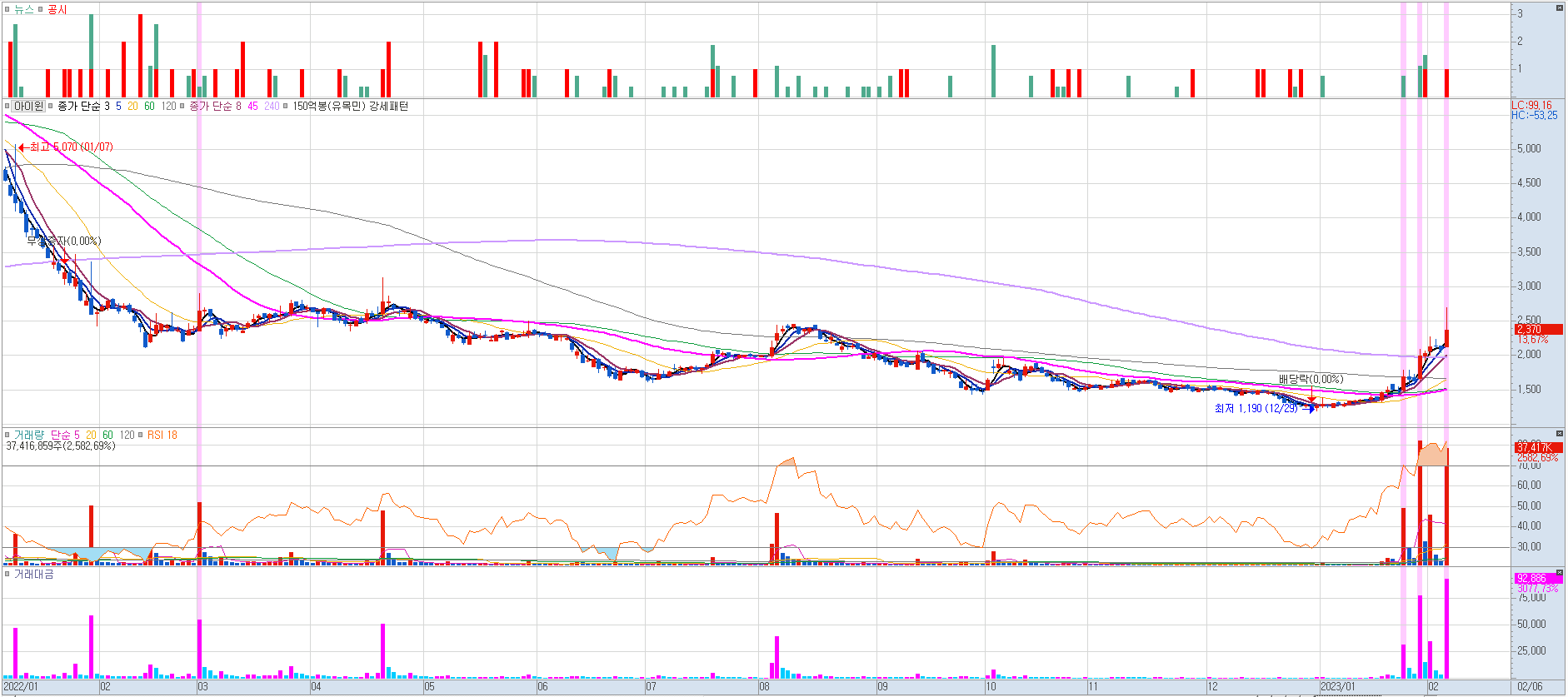This screenshot has height=697, width=1568.
Task: Click the 거래대금 panel label
Action: [34, 574]
